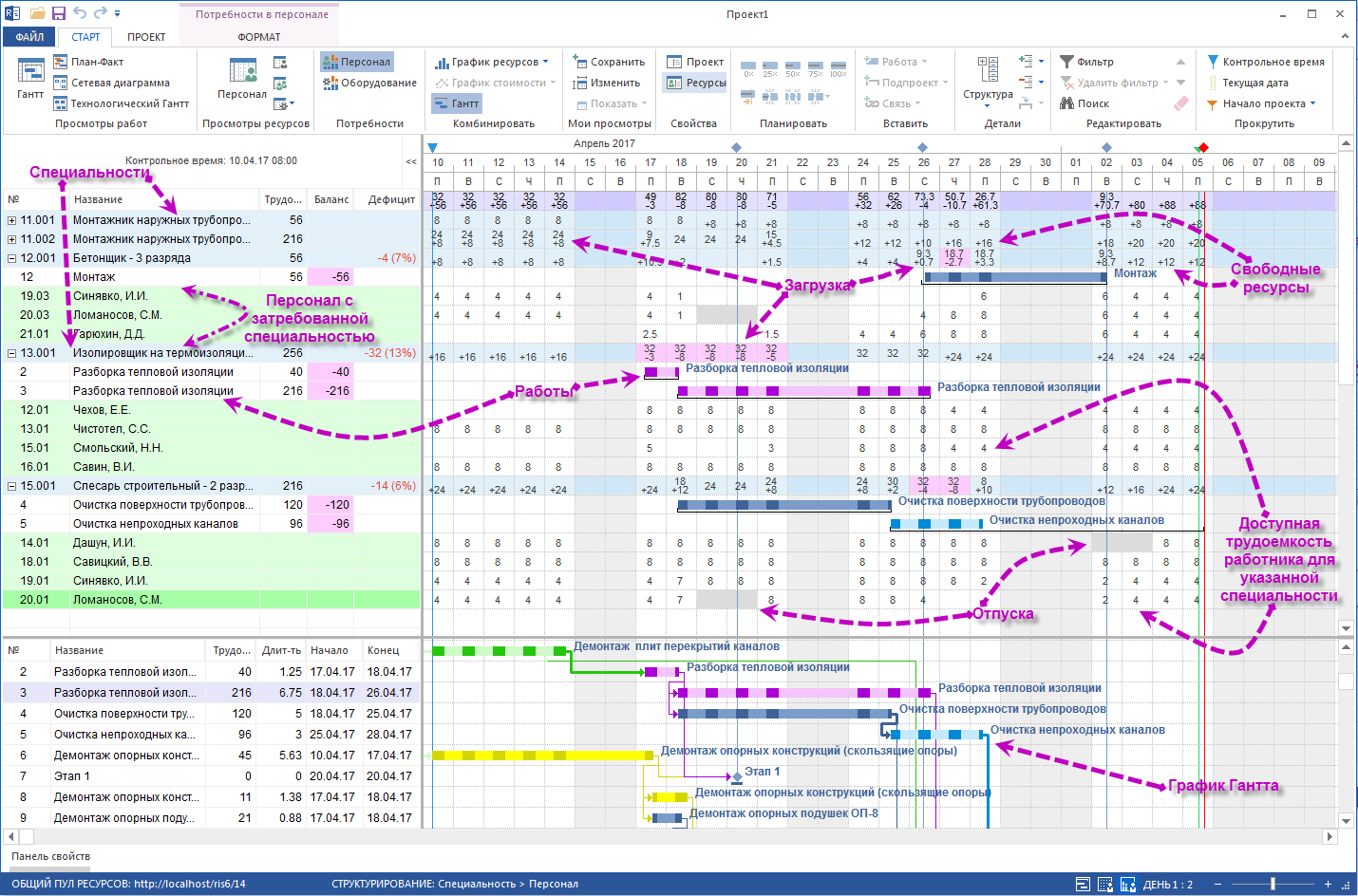Collapse row 13.001 Изолировщик на термоизоляци...

12,353
